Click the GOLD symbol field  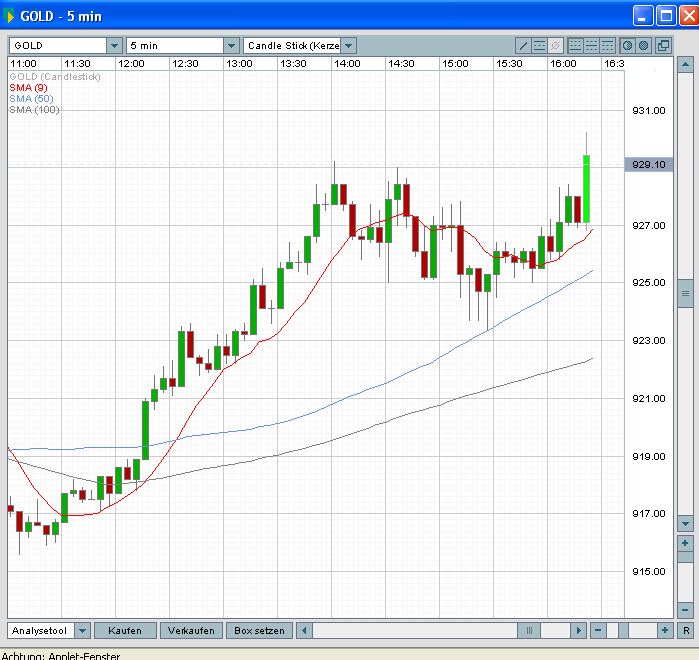tap(58, 45)
